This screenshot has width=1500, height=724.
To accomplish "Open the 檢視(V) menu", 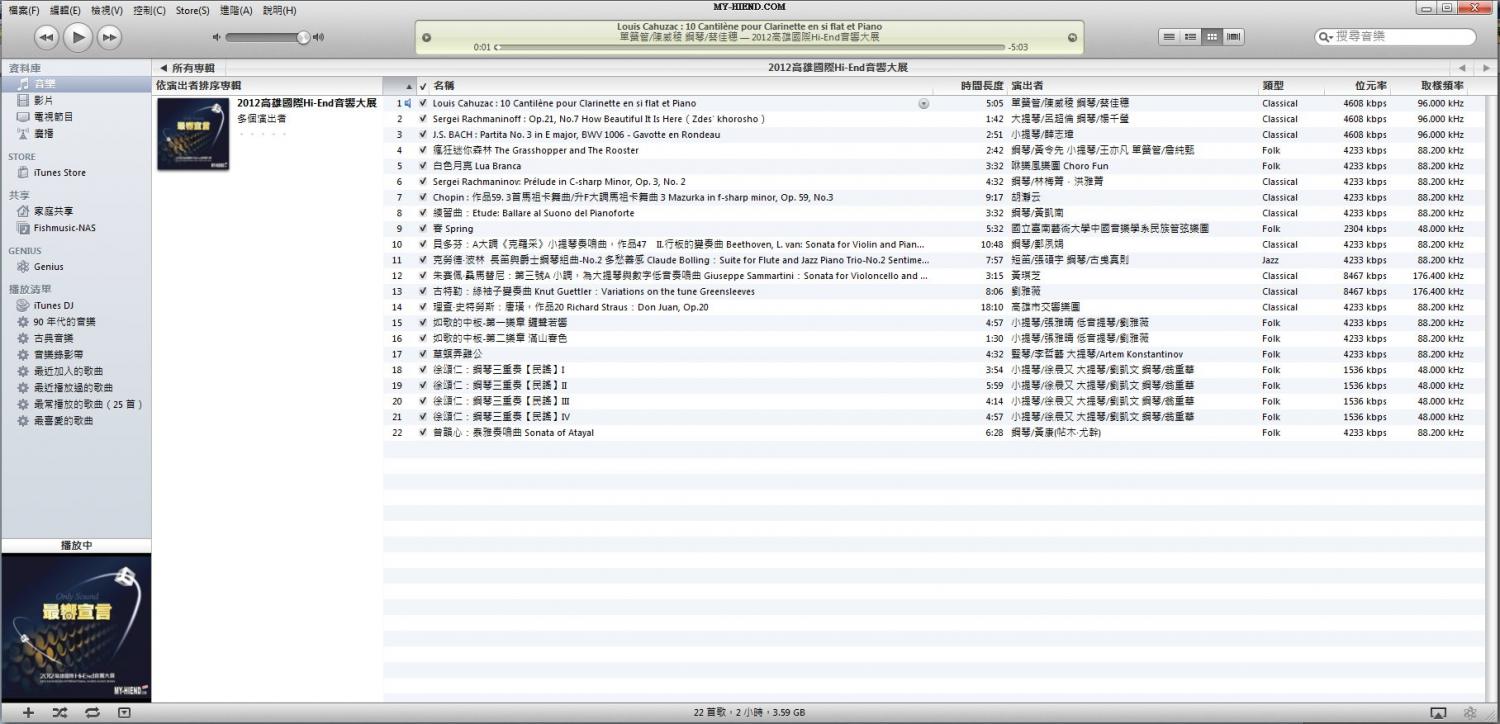I will pos(107,10).
